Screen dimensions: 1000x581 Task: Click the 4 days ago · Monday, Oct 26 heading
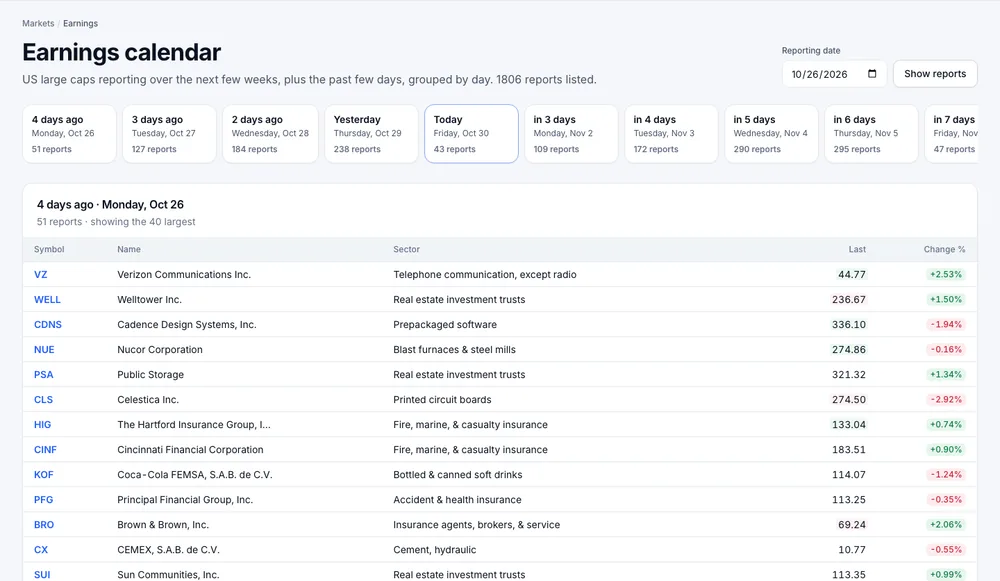[x=110, y=205]
